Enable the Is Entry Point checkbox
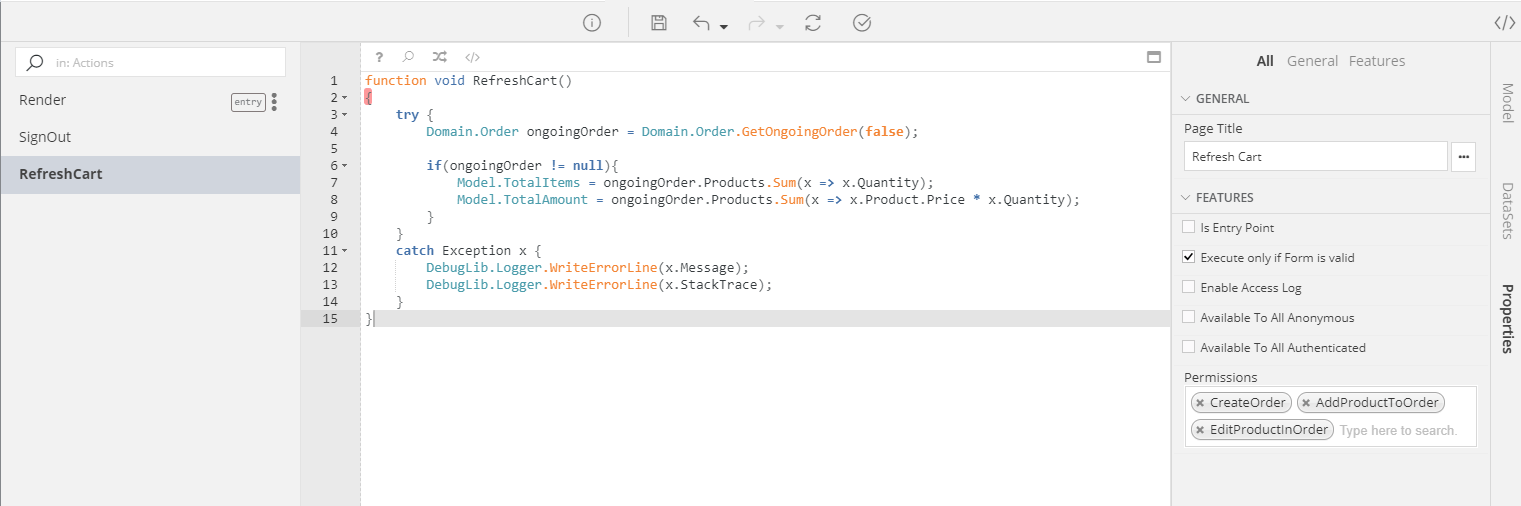The width and height of the screenshot is (1521, 506). click(x=1189, y=227)
